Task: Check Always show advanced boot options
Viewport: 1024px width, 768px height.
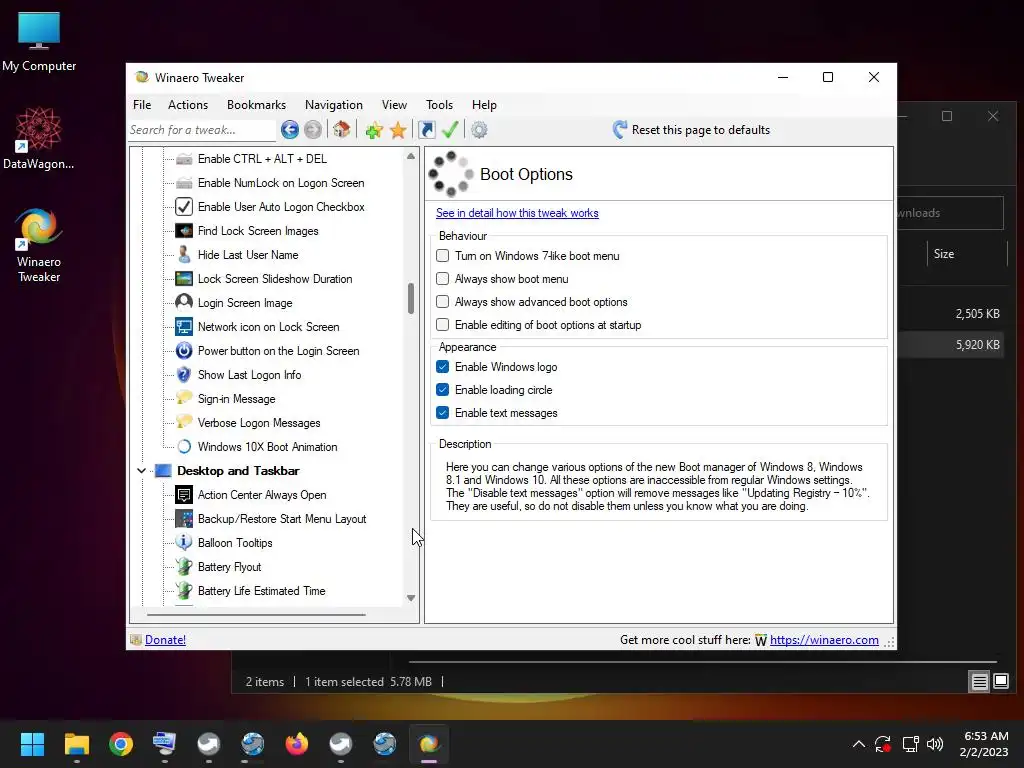Action: tap(443, 301)
